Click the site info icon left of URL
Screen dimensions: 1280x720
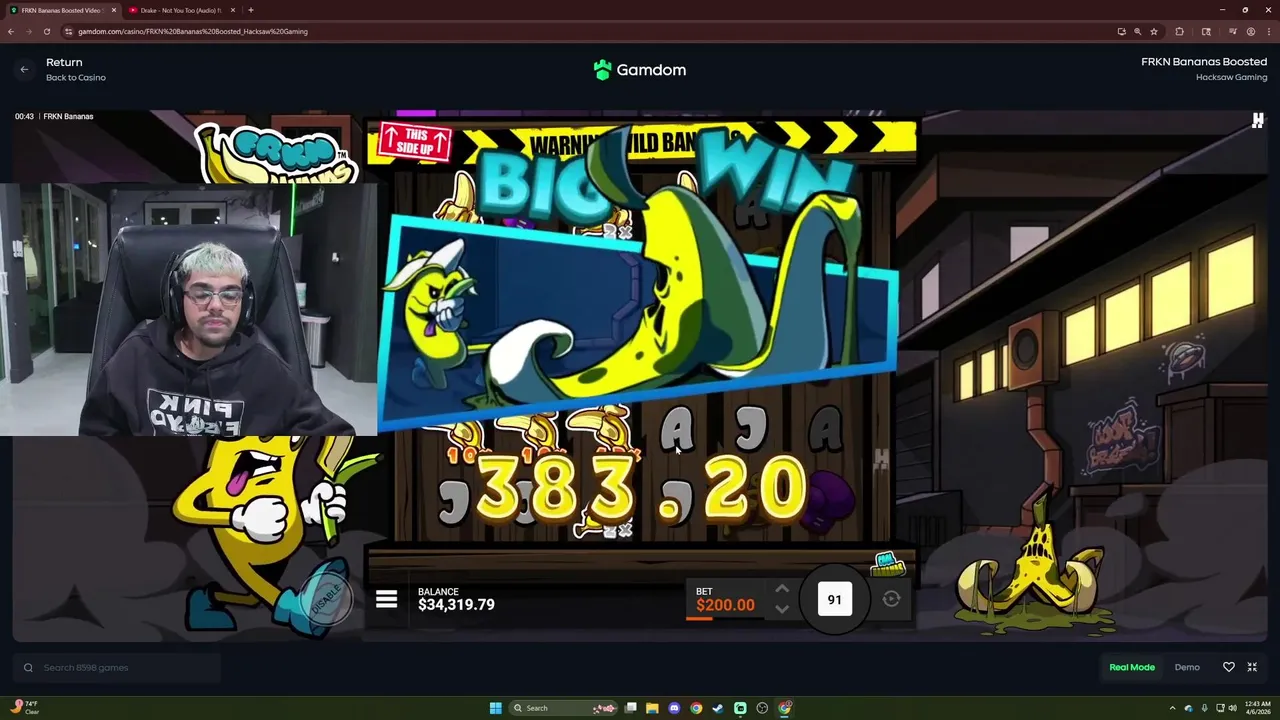69,31
